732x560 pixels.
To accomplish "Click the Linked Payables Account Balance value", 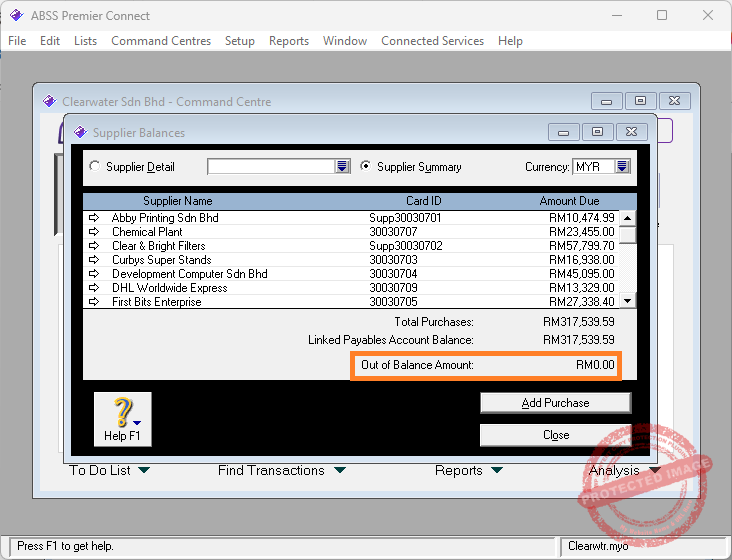I will tap(579, 340).
